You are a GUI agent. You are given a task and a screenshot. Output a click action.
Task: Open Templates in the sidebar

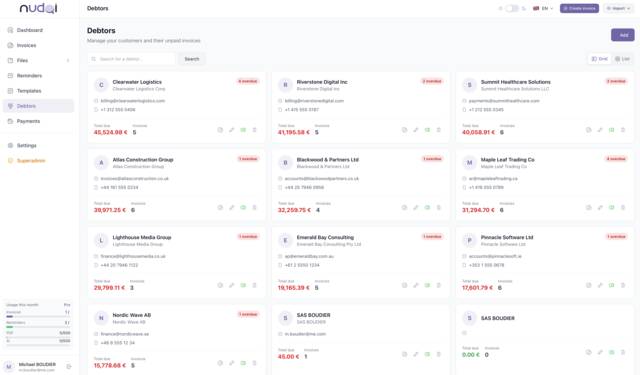pos(38,91)
